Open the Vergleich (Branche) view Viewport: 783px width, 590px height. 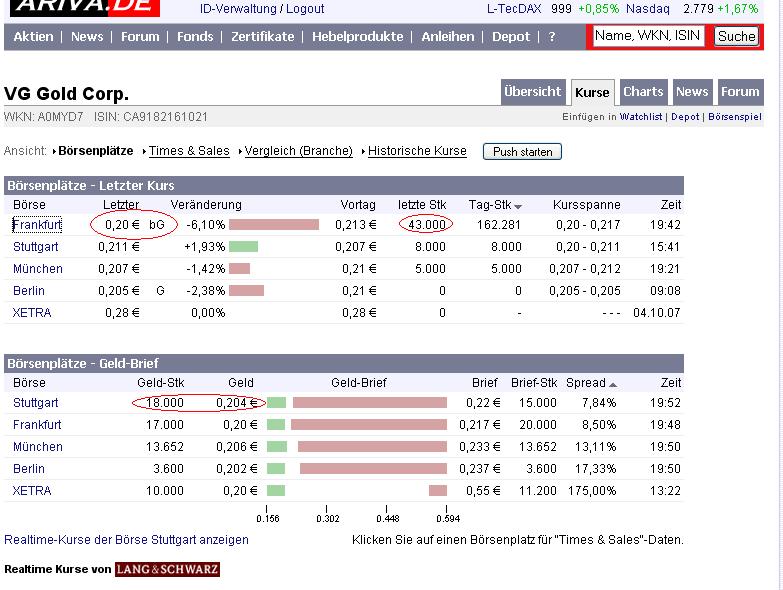pyautogui.click(x=299, y=151)
